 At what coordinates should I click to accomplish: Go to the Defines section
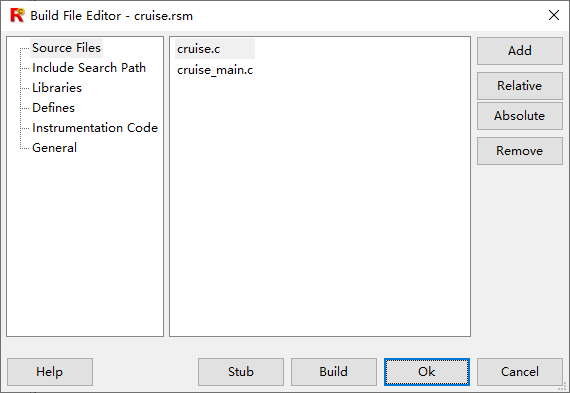(x=53, y=108)
